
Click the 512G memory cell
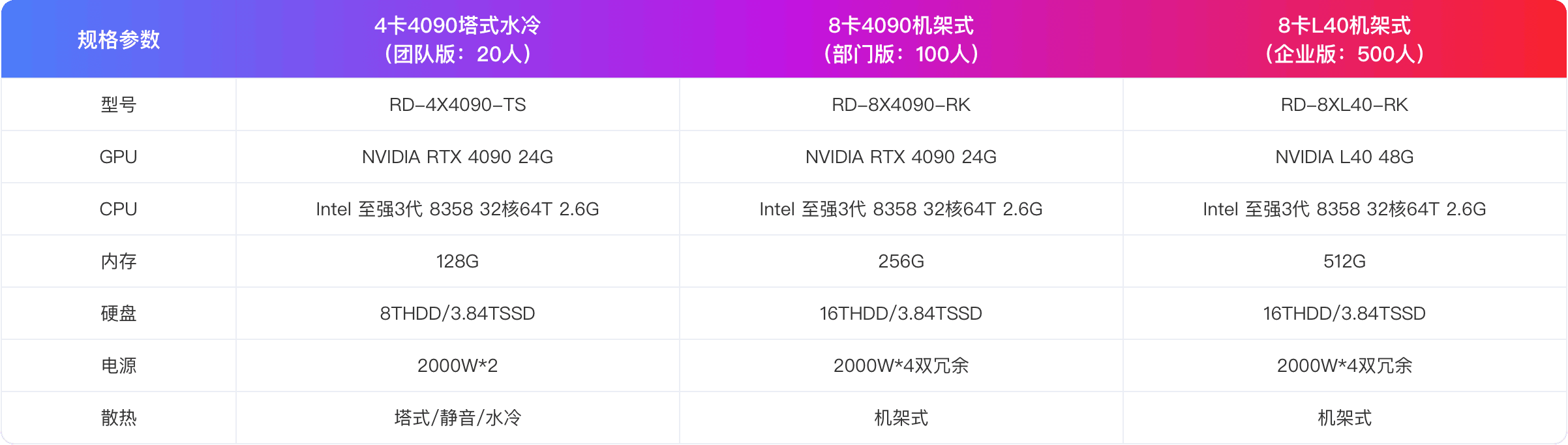[x=1344, y=261]
